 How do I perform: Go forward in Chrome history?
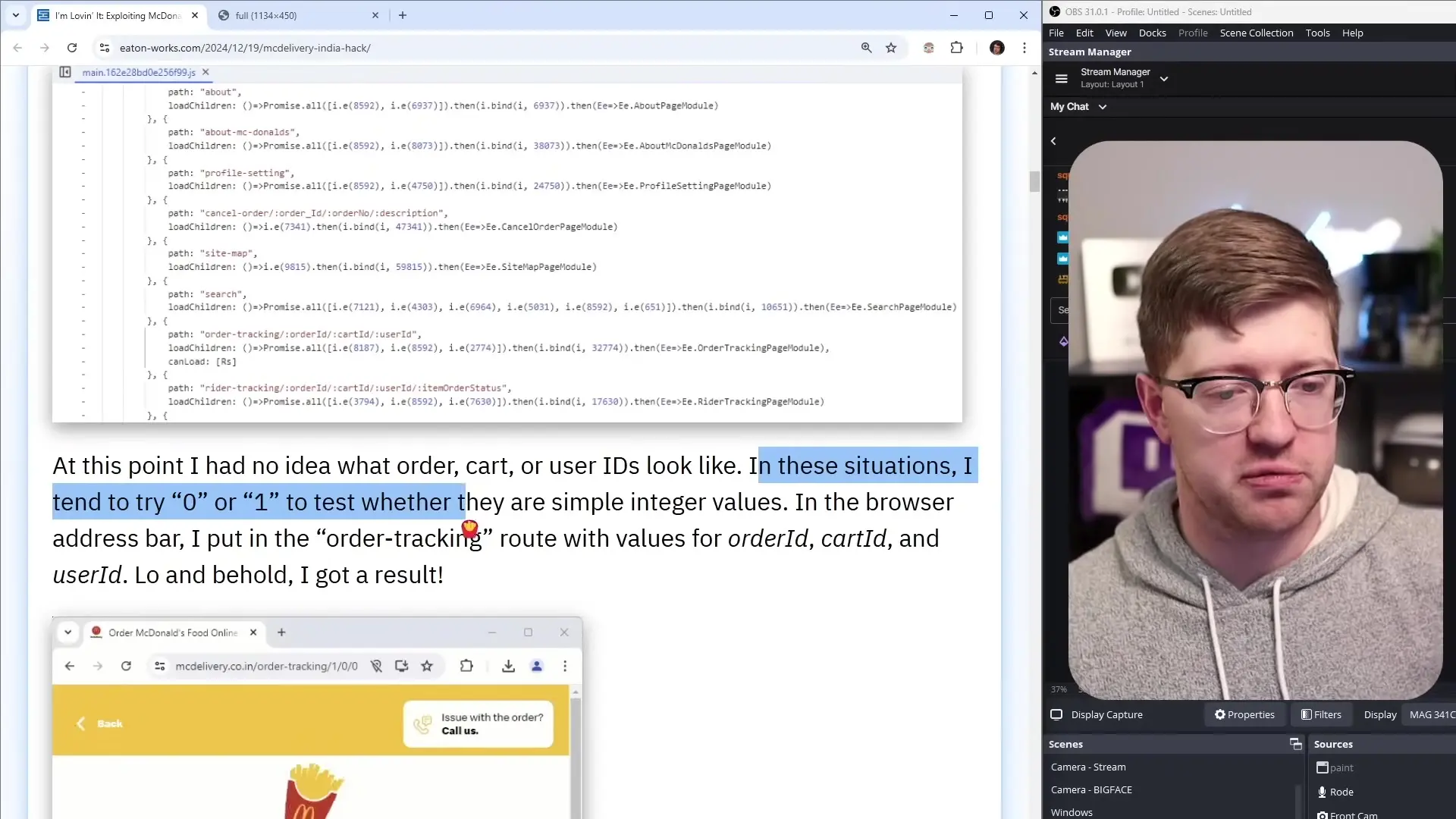pos(45,48)
